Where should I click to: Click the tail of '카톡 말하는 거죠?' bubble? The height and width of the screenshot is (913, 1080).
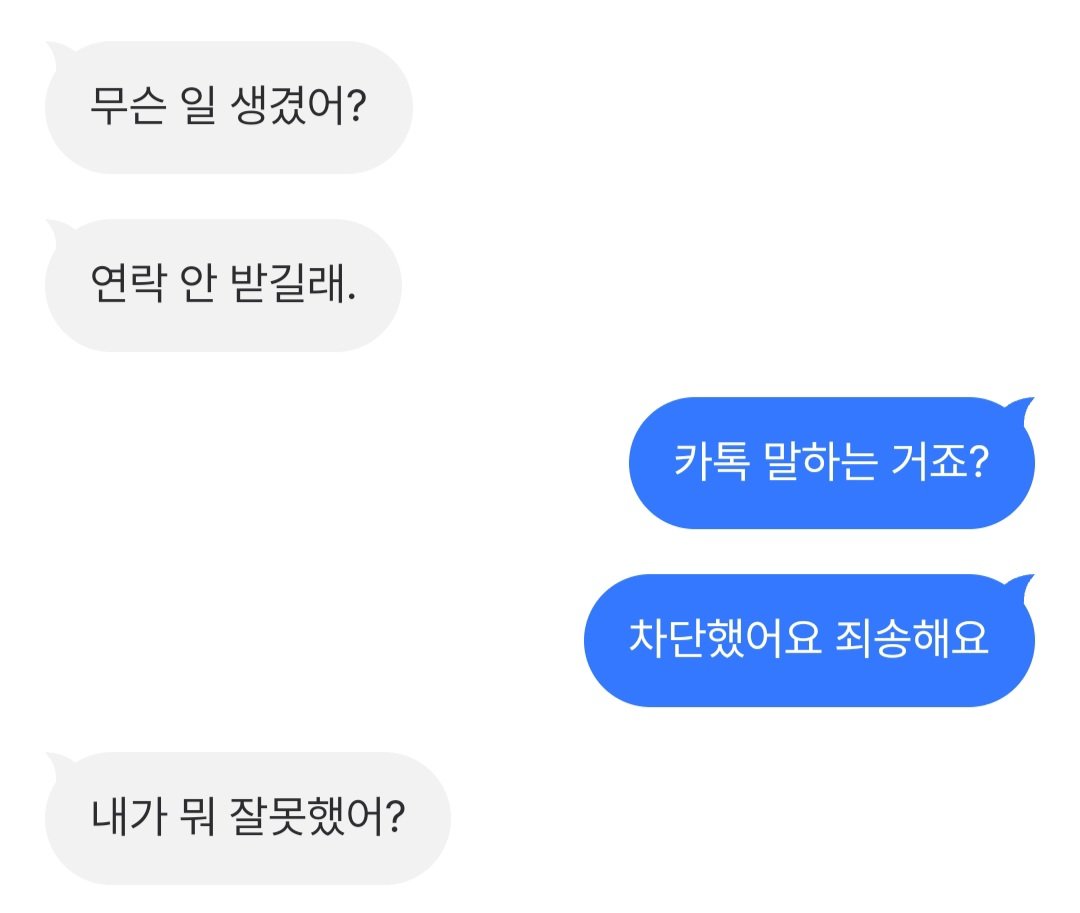pyautogui.click(x=1022, y=405)
